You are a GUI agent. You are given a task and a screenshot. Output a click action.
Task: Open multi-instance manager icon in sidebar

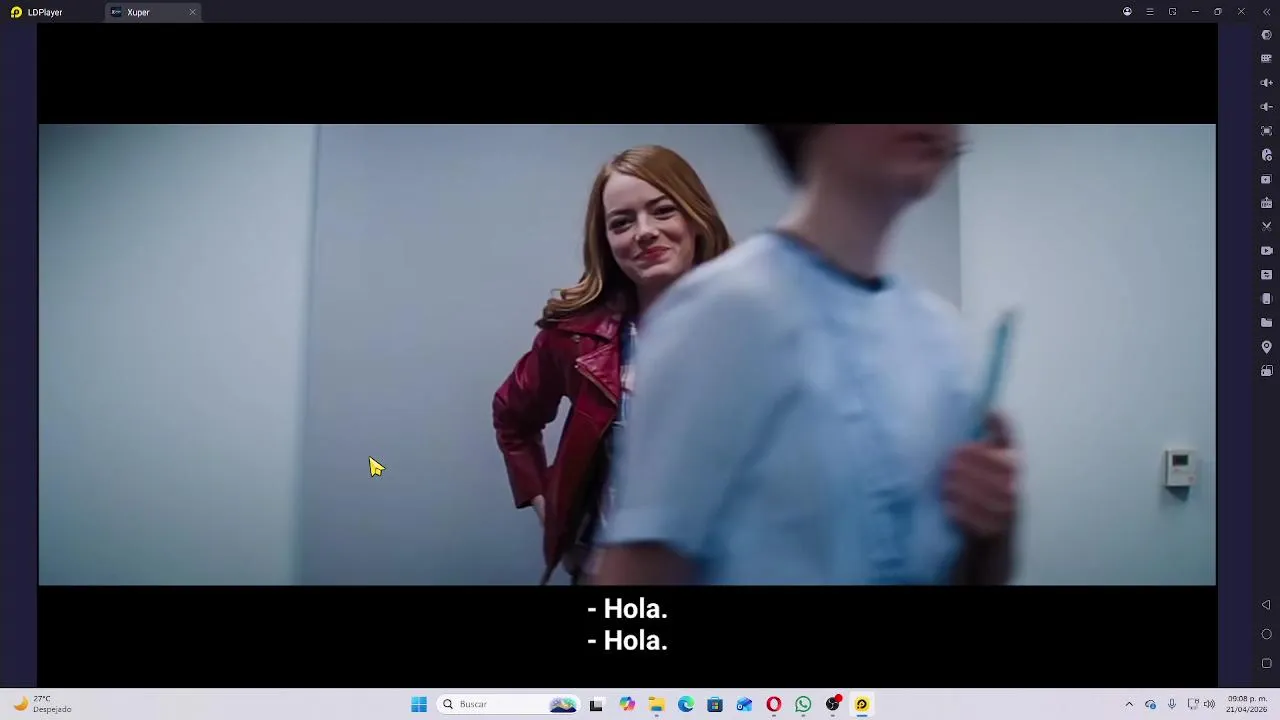coord(1266,179)
